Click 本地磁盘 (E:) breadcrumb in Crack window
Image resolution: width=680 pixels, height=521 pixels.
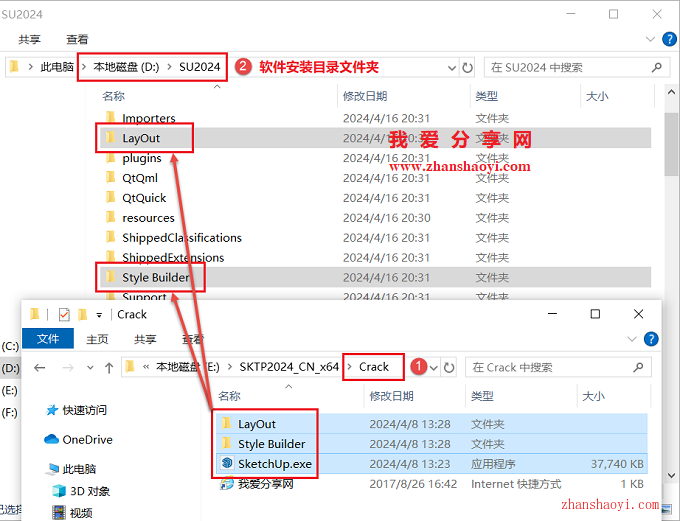pos(188,367)
